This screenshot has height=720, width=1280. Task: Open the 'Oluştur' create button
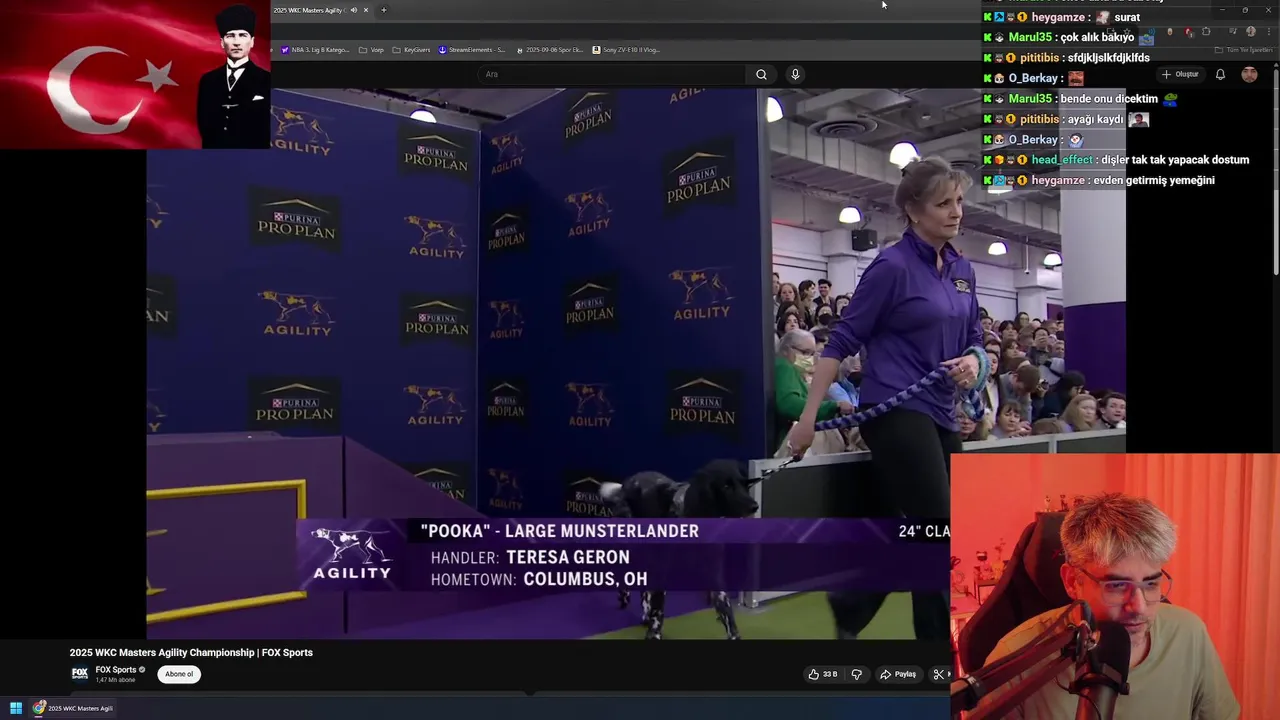1180,74
